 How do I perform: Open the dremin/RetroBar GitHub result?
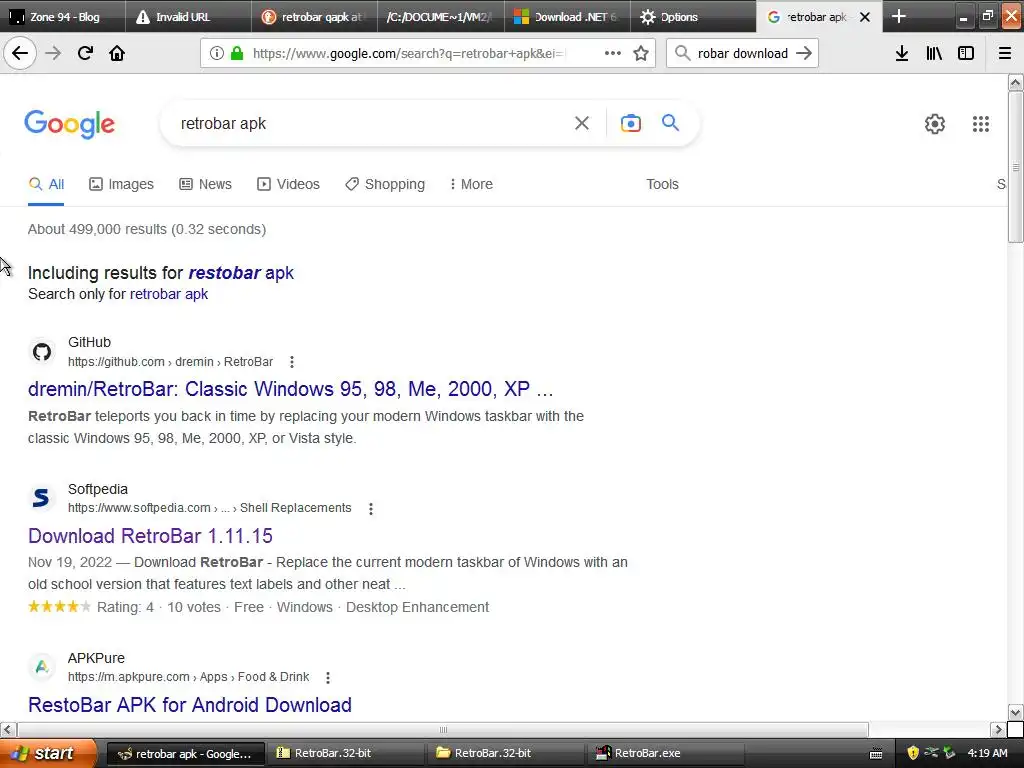click(x=291, y=389)
